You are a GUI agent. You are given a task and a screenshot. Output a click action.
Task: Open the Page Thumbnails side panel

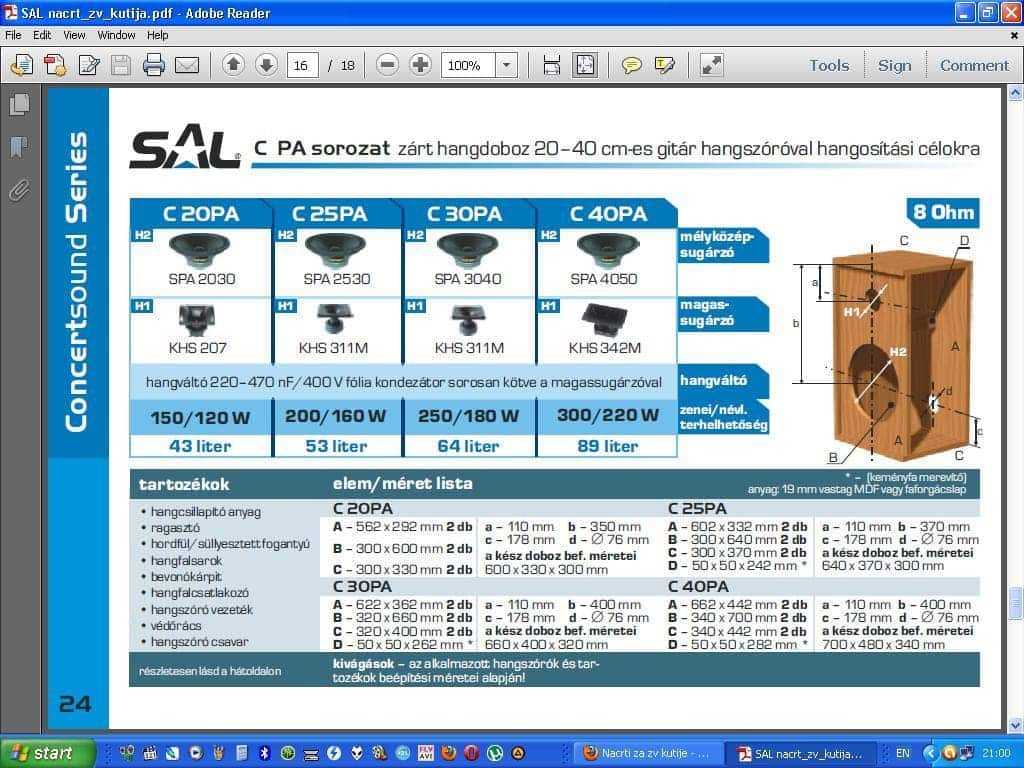click(x=20, y=104)
